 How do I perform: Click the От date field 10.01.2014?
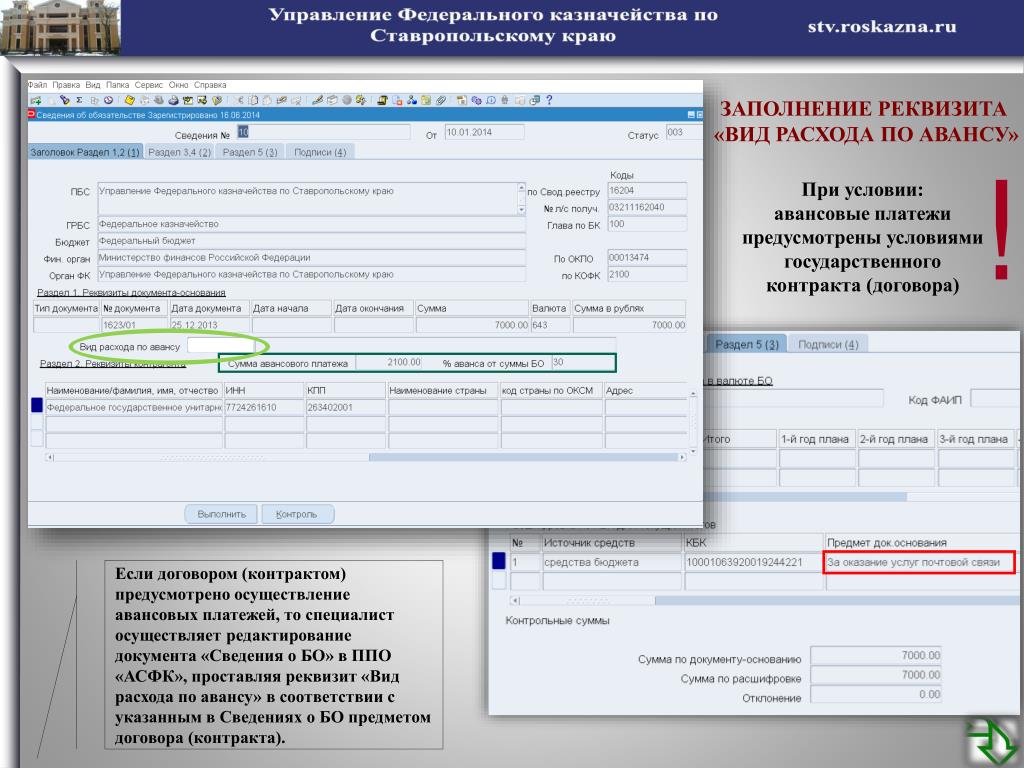click(x=484, y=132)
